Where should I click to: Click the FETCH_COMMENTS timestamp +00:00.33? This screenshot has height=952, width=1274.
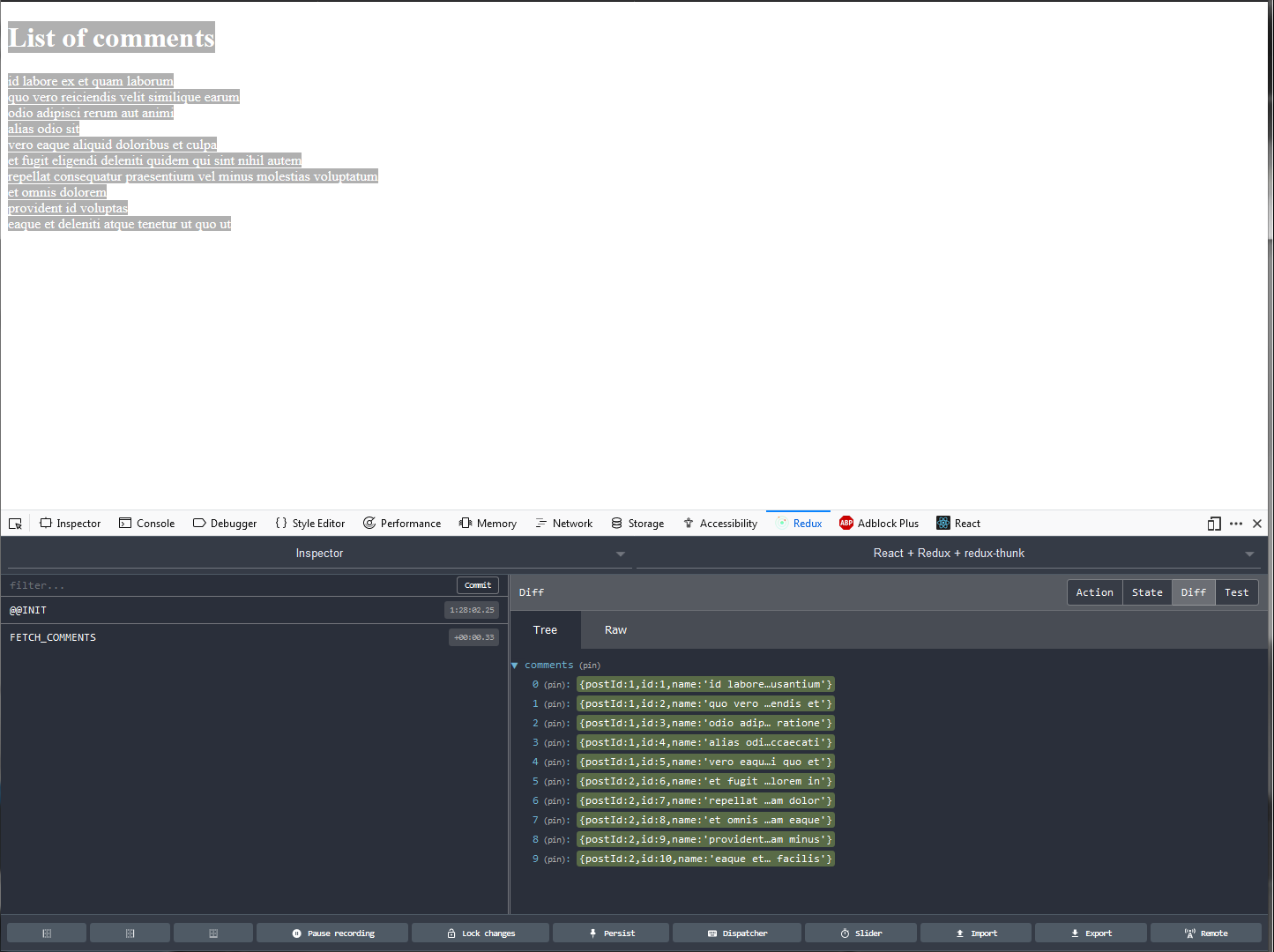point(473,637)
